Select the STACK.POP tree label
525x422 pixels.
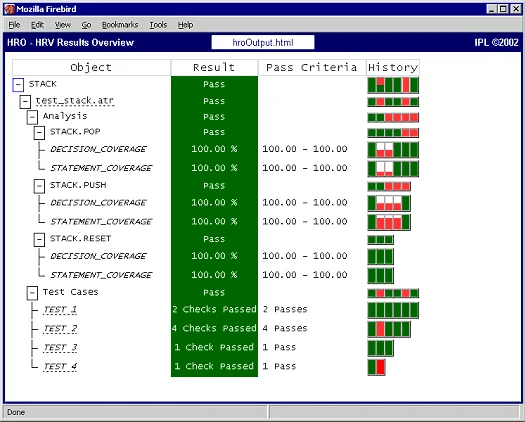click(75, 132)
